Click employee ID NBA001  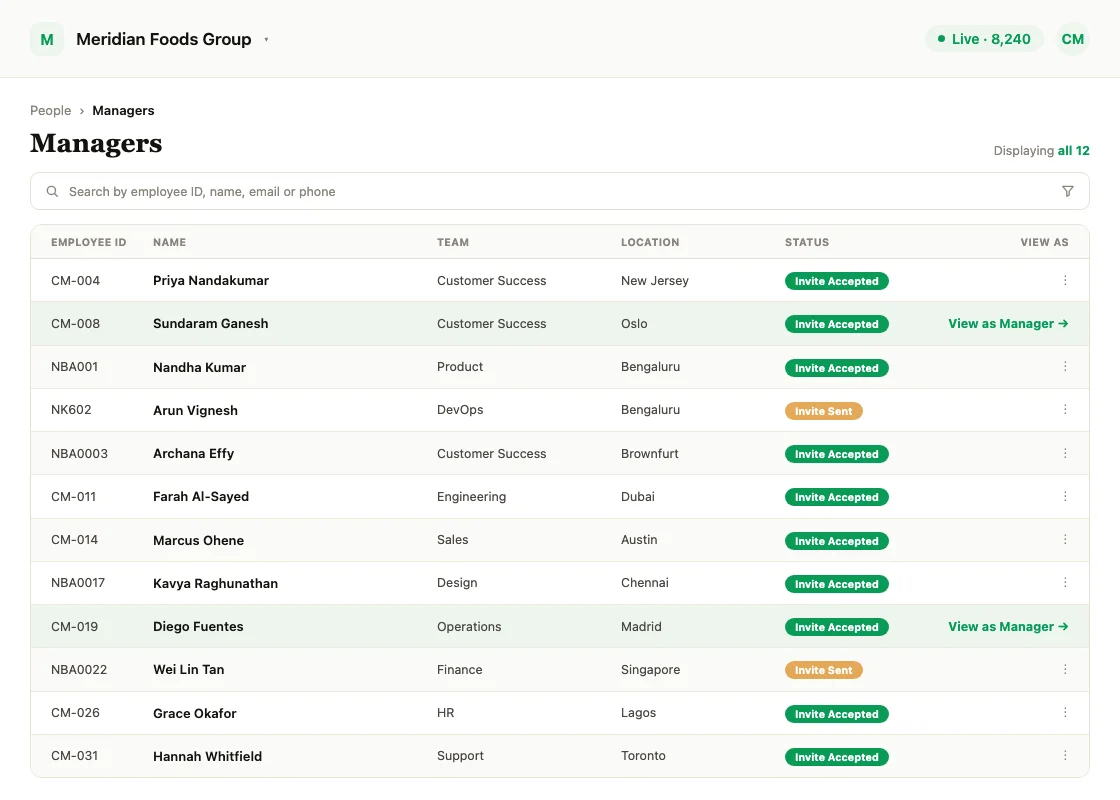[x=74, y=366]
